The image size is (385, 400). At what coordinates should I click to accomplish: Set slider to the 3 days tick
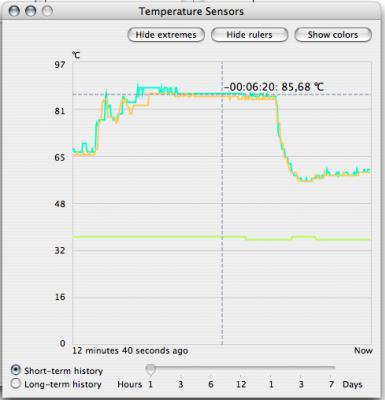301,384
